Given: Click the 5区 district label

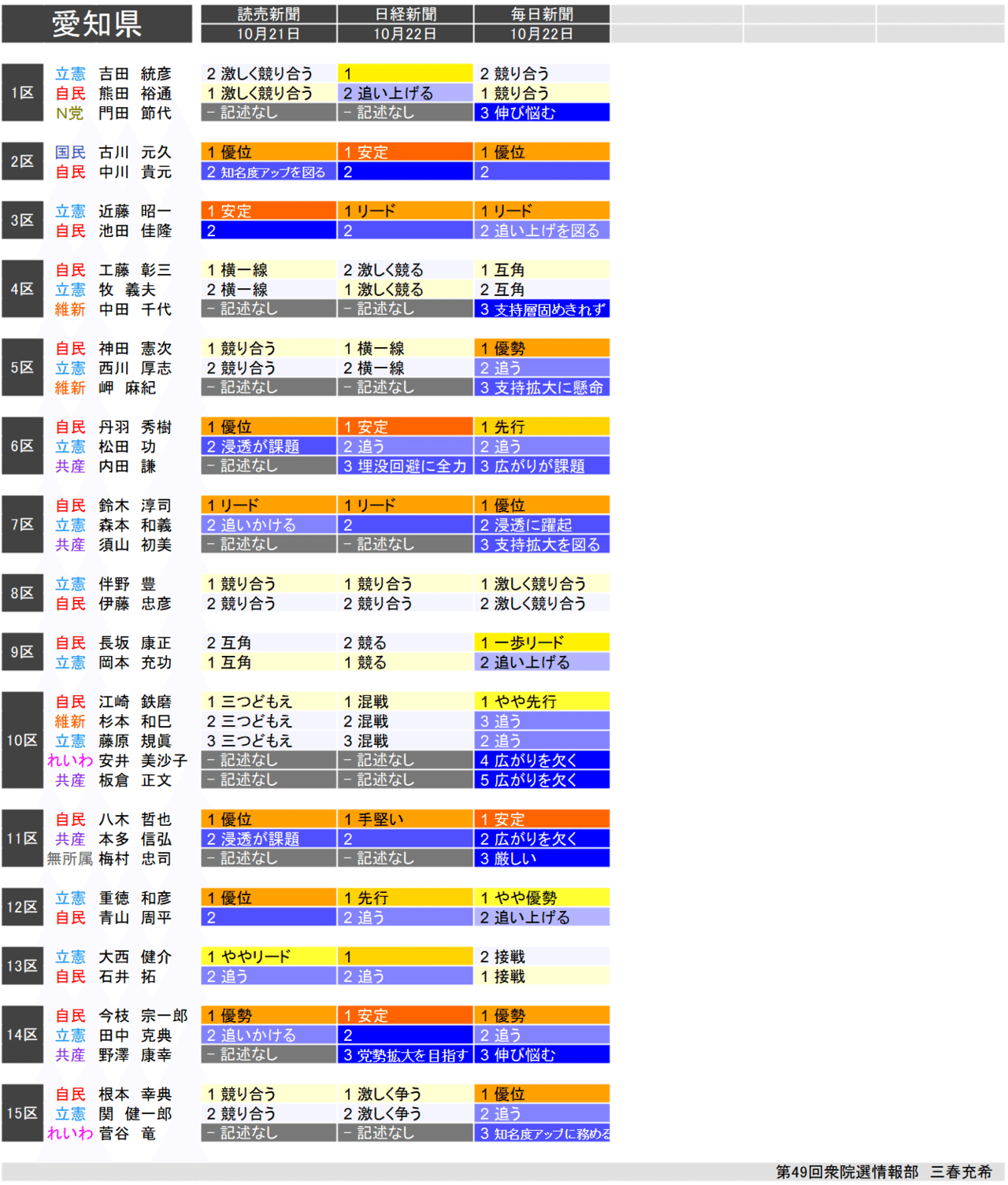Looking at the screenshot, I should [x=22, y=368].
